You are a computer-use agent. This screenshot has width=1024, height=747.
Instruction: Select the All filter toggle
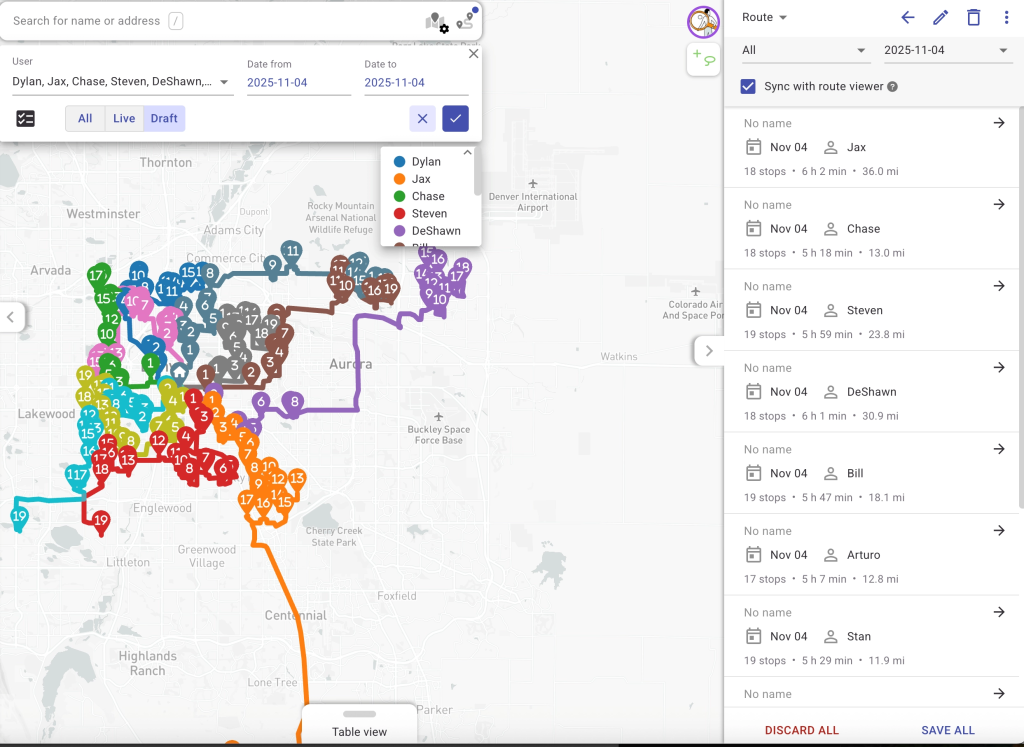click(85, 119)
